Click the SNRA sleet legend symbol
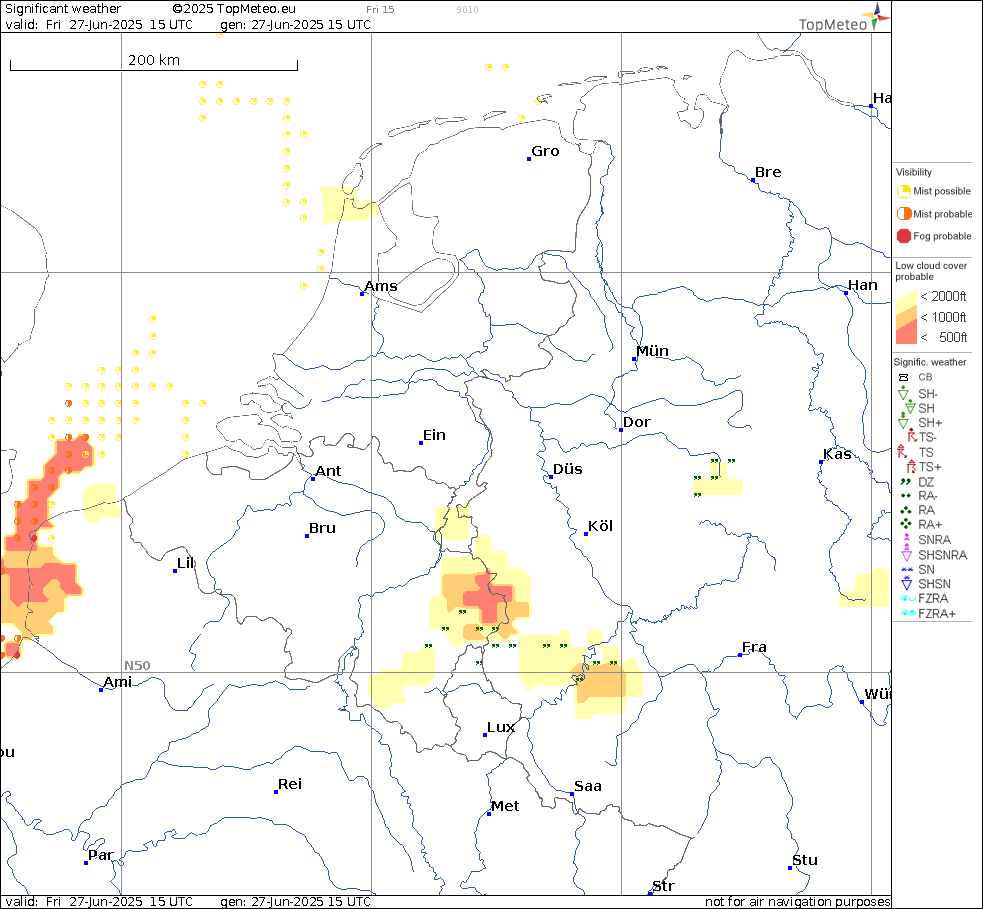The height and width of the screenshot is (909, 983). pos(907,538)
